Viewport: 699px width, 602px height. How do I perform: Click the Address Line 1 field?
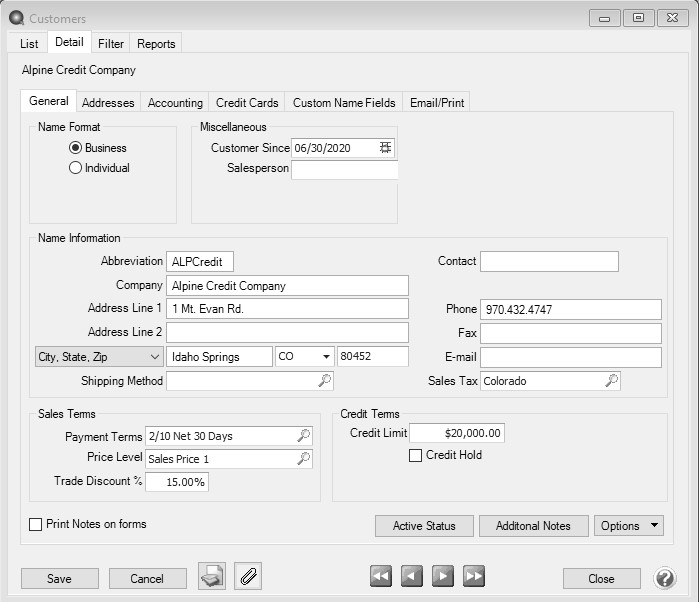(x=287, y=309)
